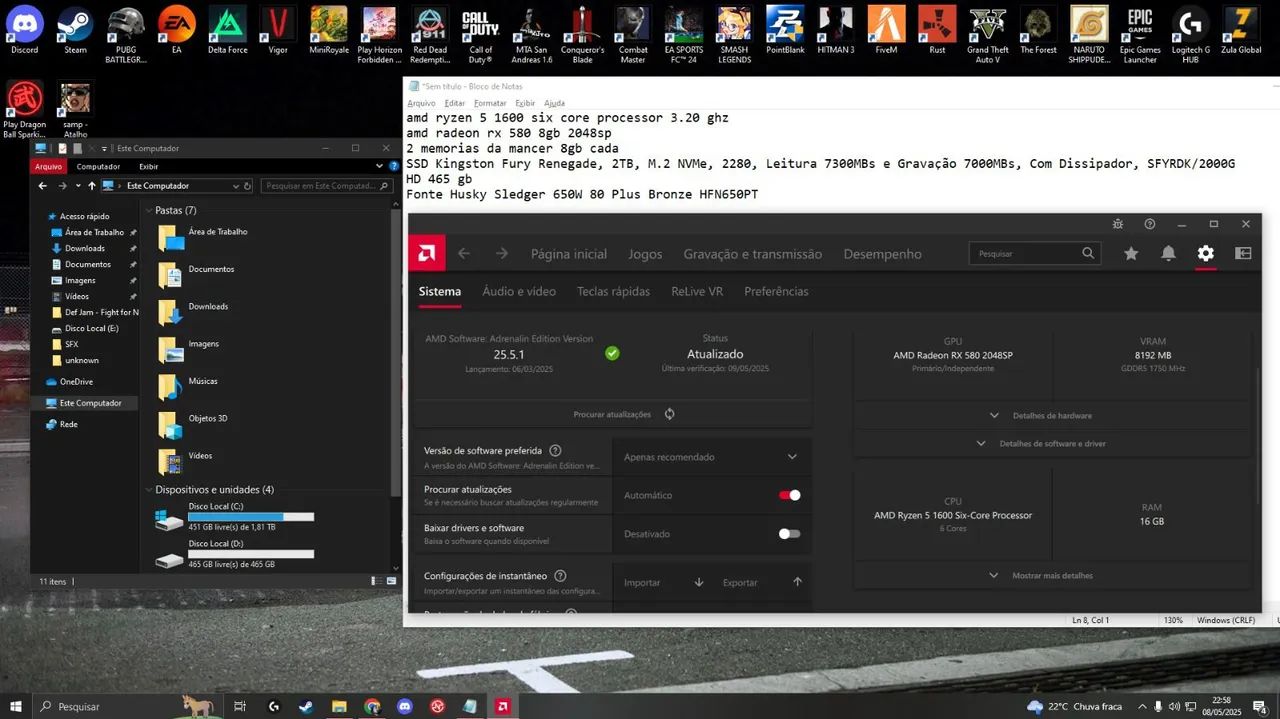1280x719 pixels.
Task: Open Notepad Formatar menu
Action: [490, 103]
